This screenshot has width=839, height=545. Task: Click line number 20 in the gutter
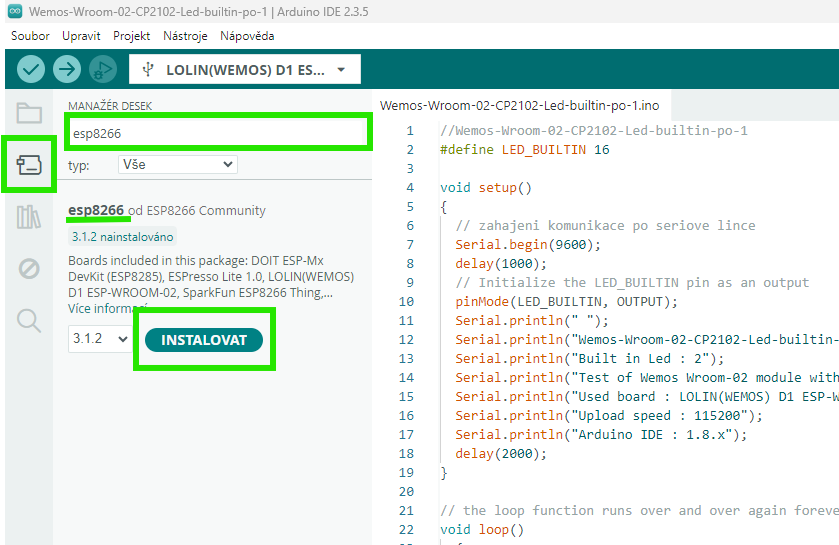tap(406, 492)
